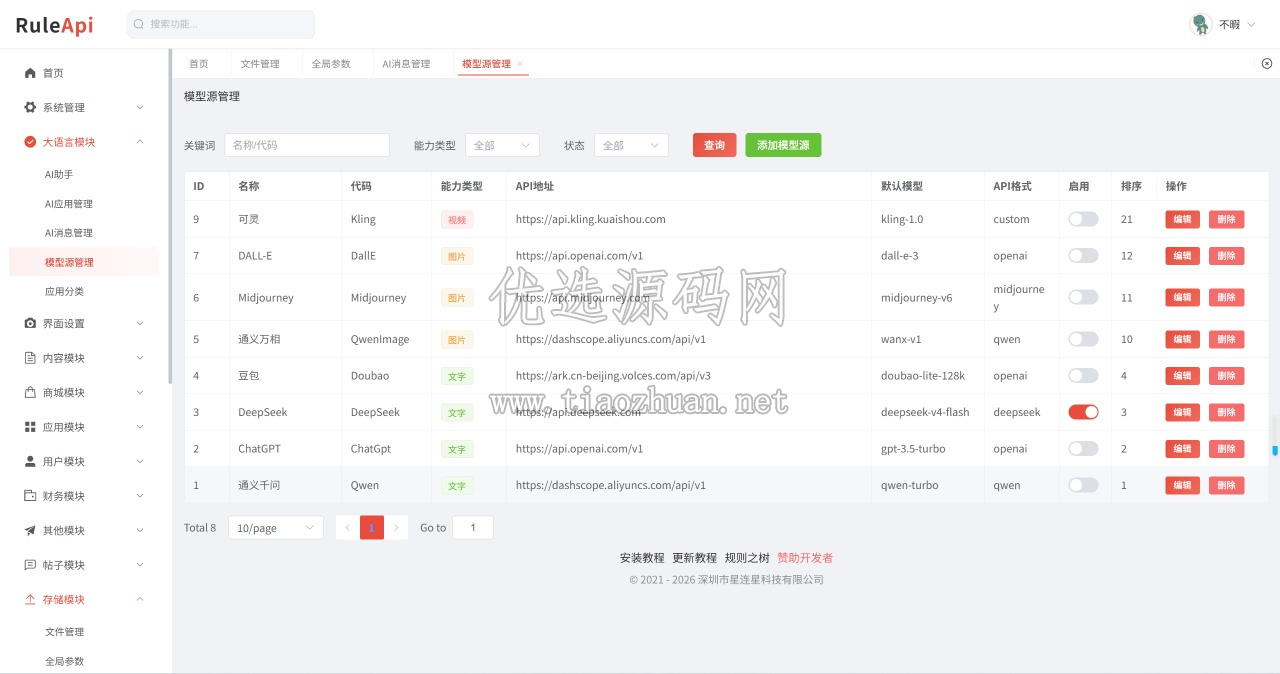Expand the 系统管理 menu chevron

[140, 107]
